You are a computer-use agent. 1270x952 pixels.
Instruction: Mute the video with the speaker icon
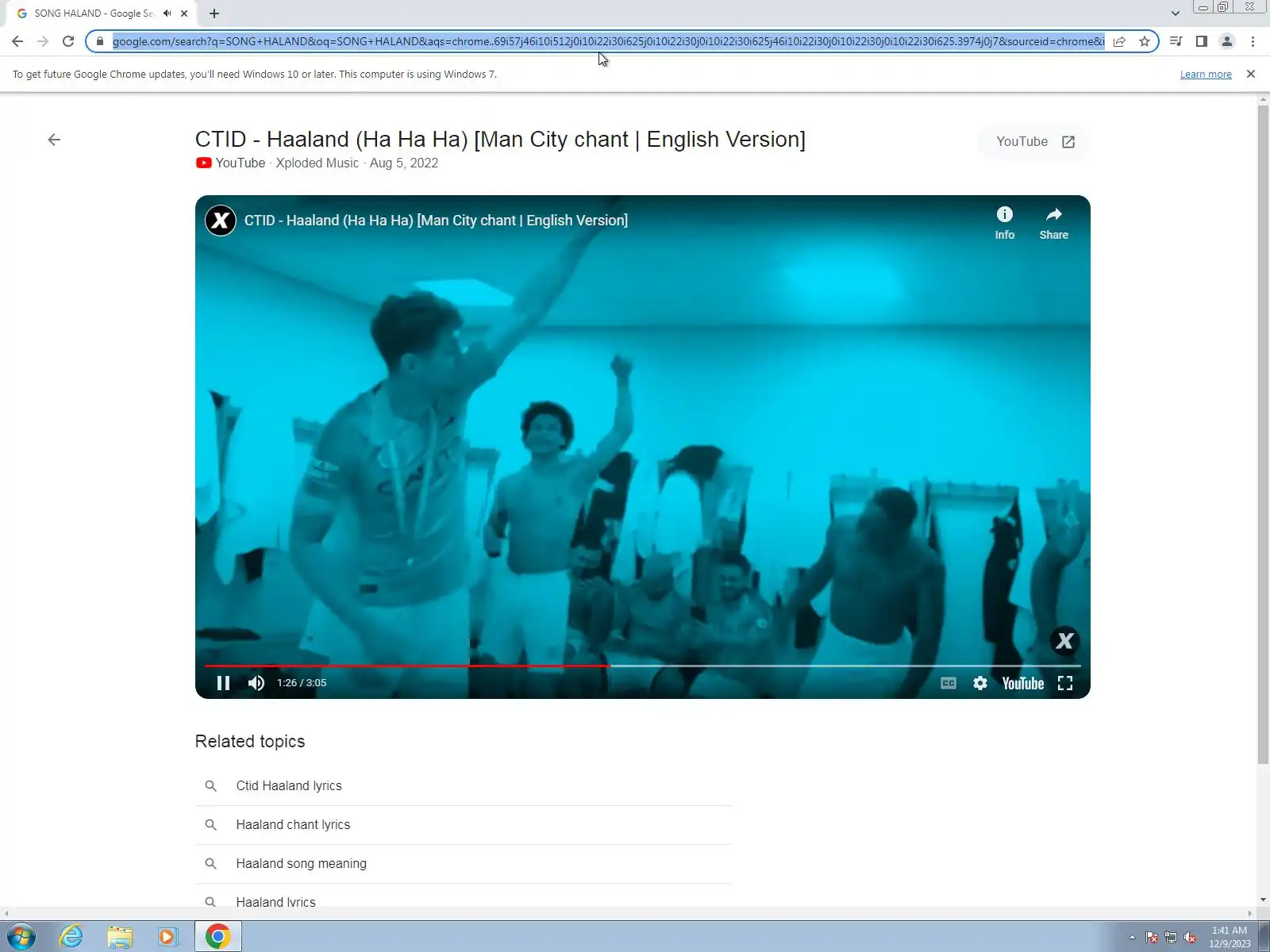[x=256, y=683]
